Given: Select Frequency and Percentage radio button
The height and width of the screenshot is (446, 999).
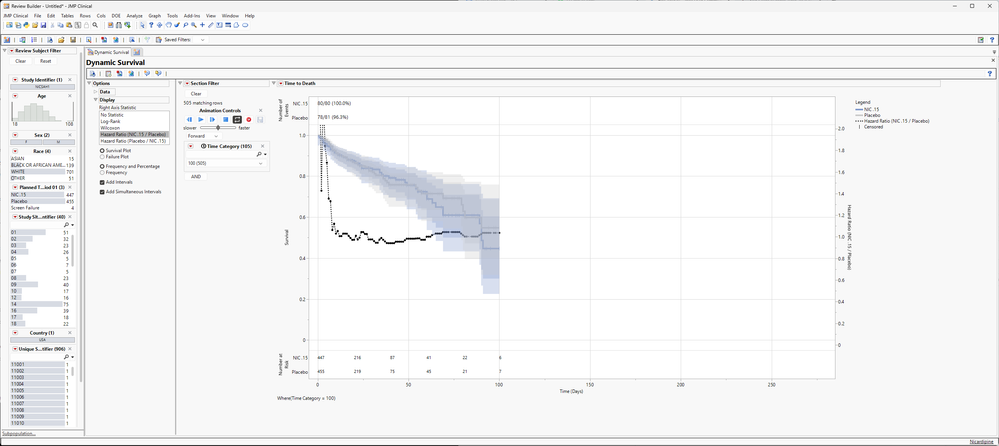Looking at the screenshot, I should [102, 166].
